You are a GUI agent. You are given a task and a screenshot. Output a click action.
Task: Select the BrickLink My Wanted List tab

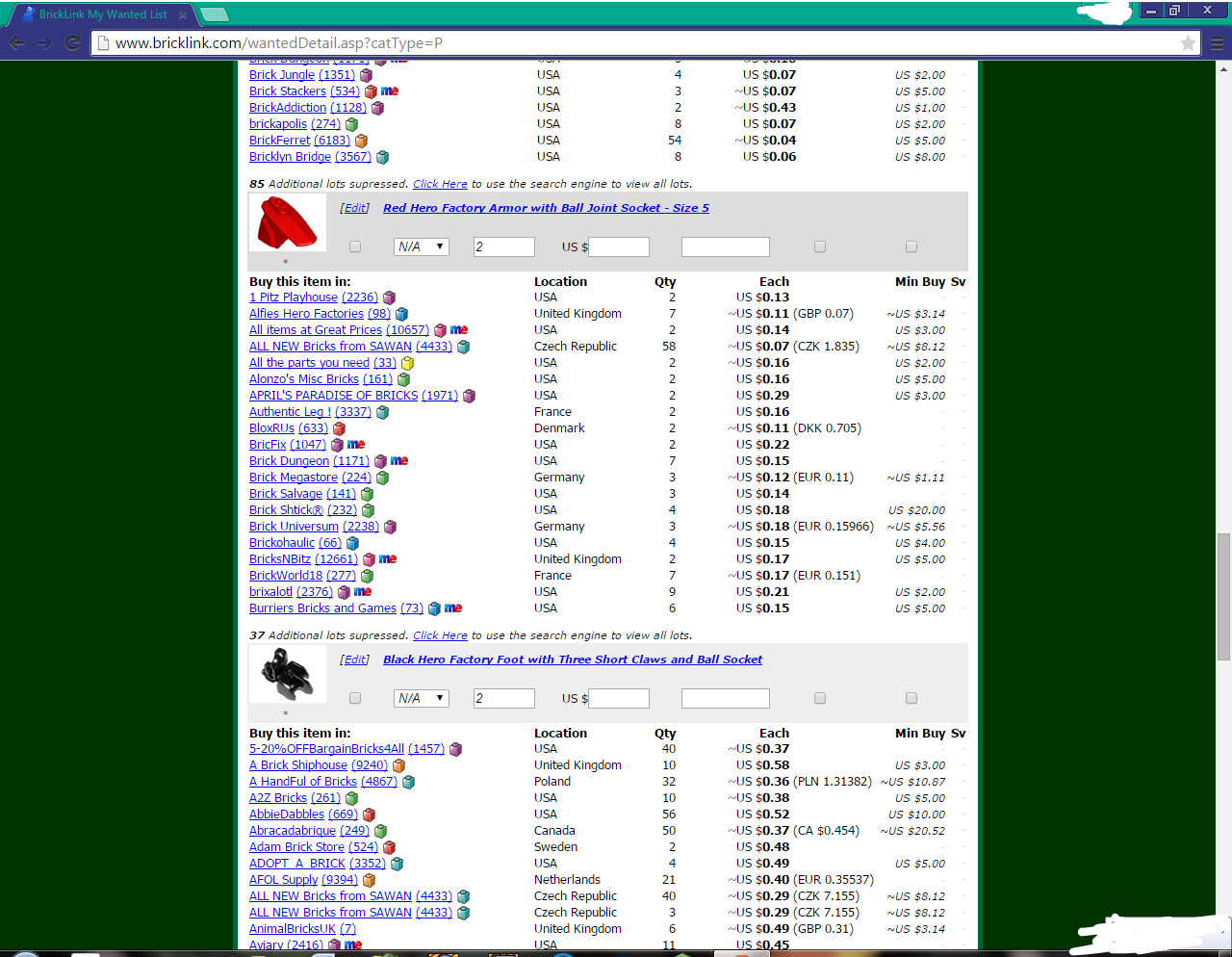[x=101, y=14]
